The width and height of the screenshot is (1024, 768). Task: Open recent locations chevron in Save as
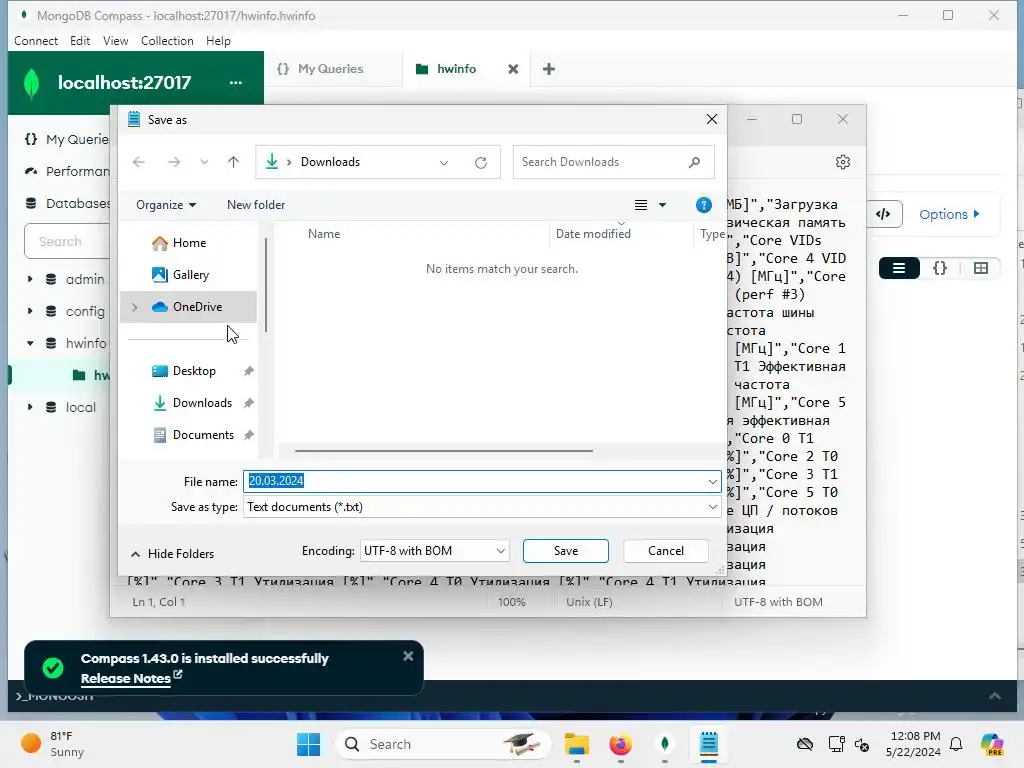(x=204, y=162)
